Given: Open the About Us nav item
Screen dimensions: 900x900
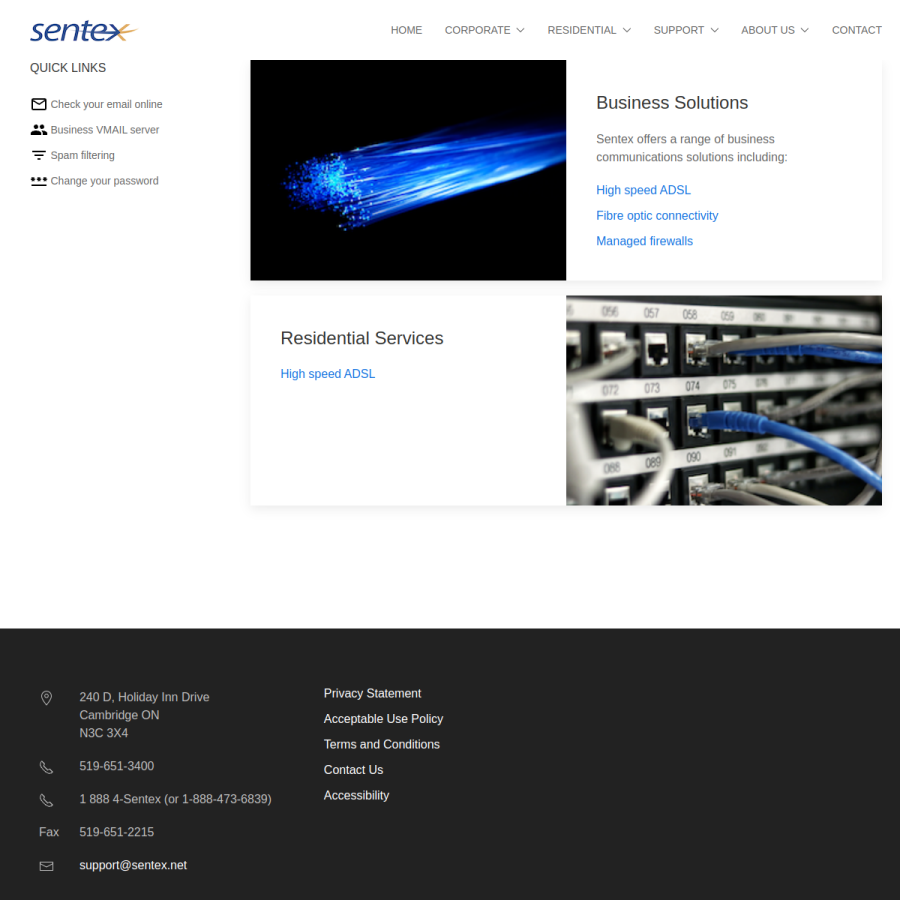Looking at the screenshot, I should 768,30.
